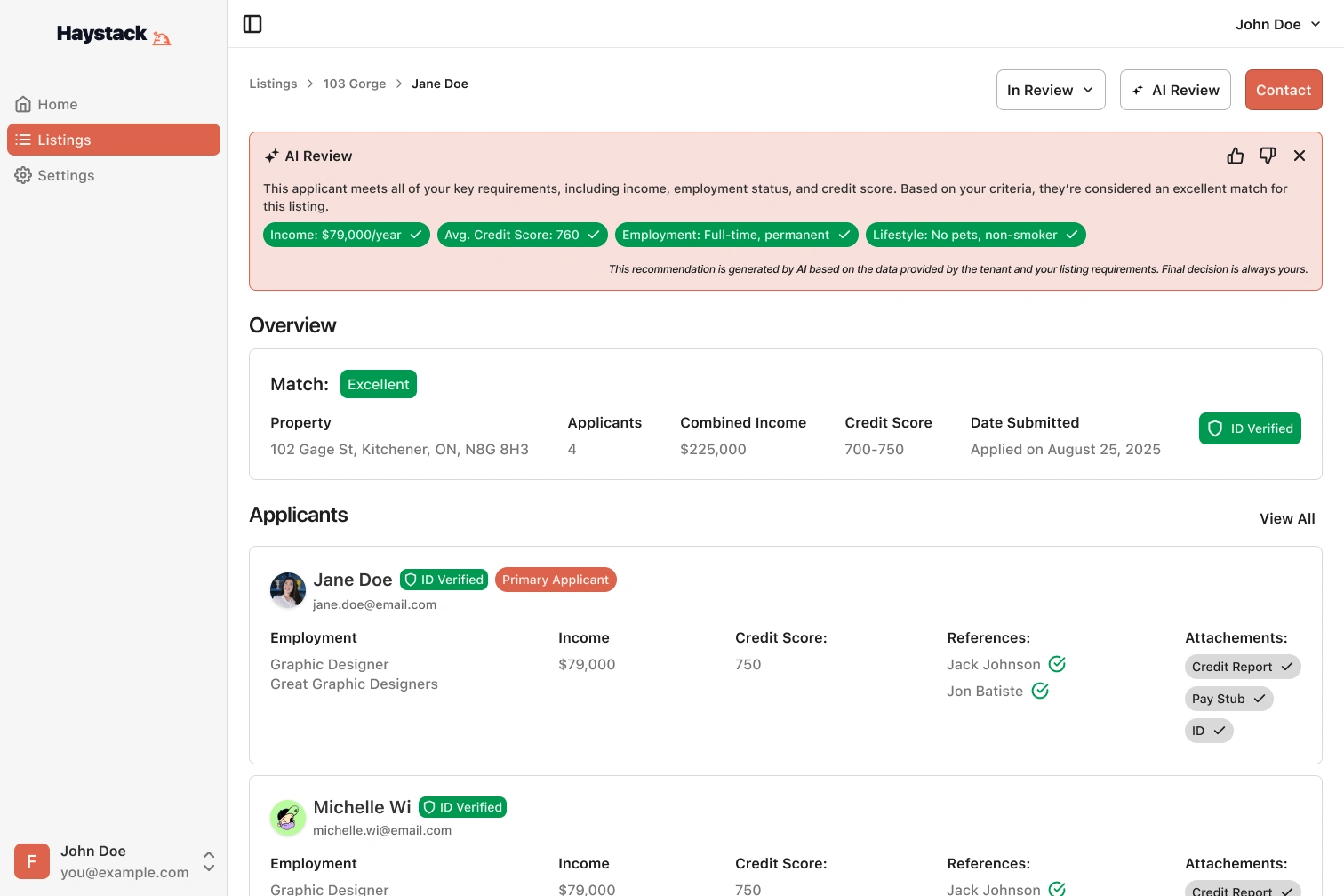Image resolution: width=1344 pixels, height=896 pixels.
Task: Open Settings via the gear icon
Action: point(23,175)
